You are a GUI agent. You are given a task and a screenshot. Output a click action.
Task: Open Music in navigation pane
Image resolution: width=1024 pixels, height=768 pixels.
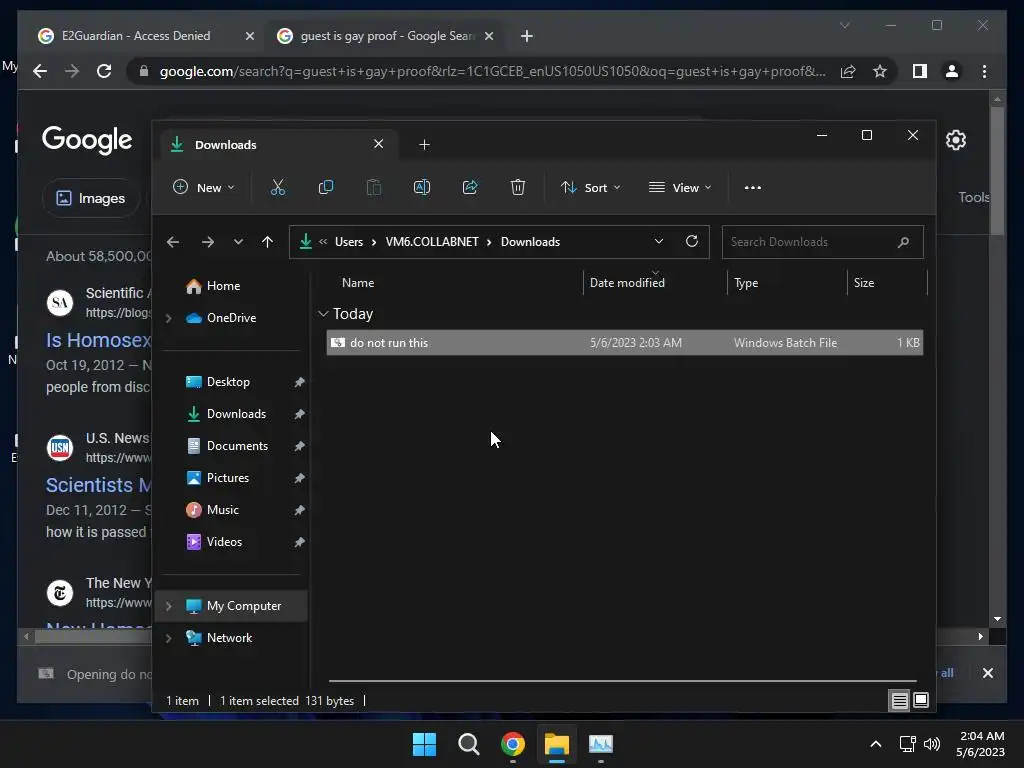click(222, 510)
